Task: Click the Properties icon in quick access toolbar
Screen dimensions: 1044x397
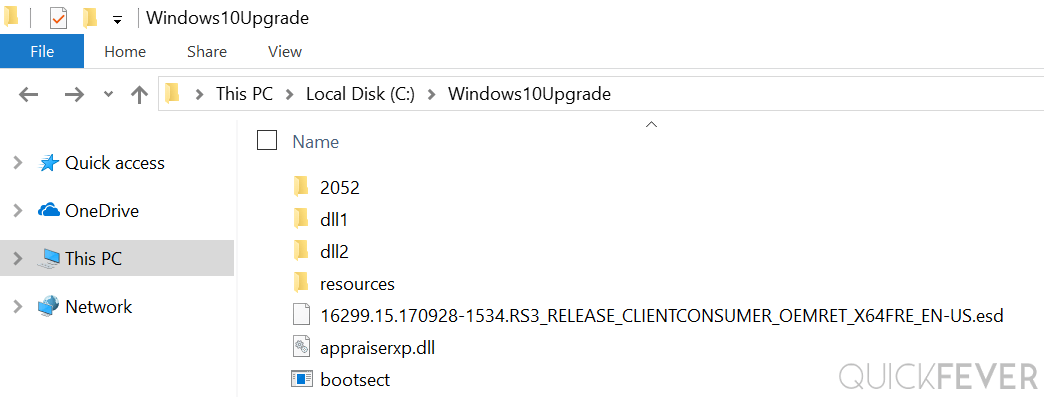Action: 59,18
